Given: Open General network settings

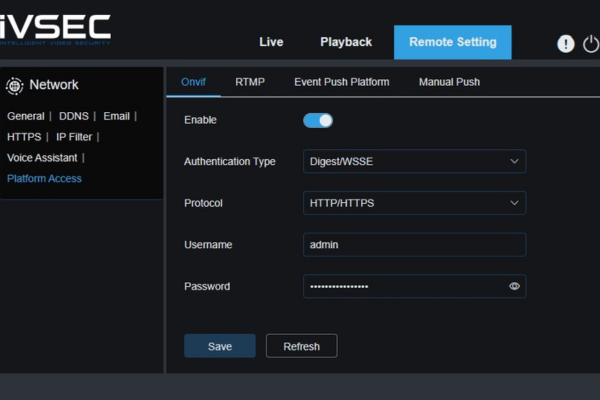Looking at the screenshot, I should point(26,116).
